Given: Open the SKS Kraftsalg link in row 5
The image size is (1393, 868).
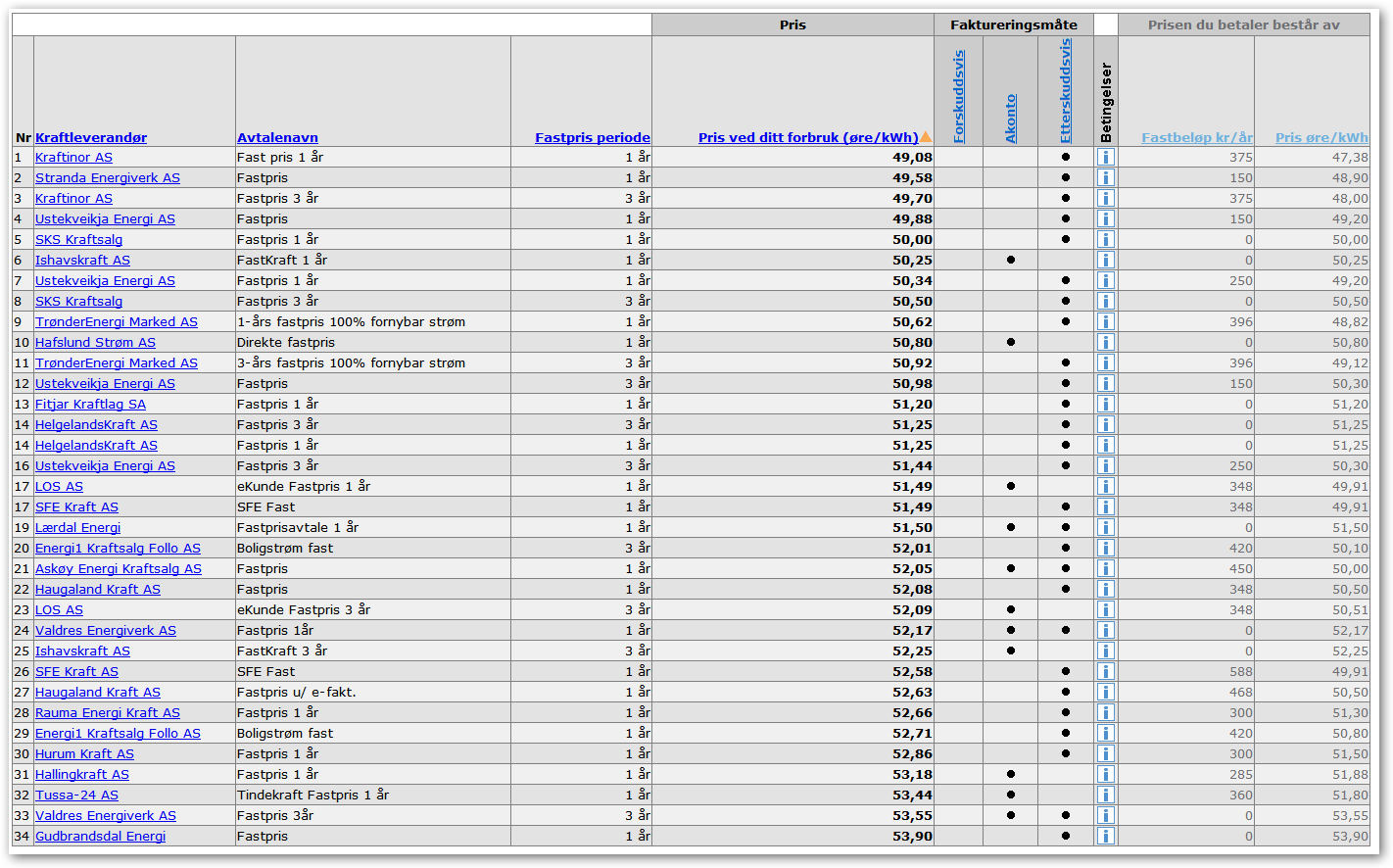Looking at the screenshot, I should [78, 239].
